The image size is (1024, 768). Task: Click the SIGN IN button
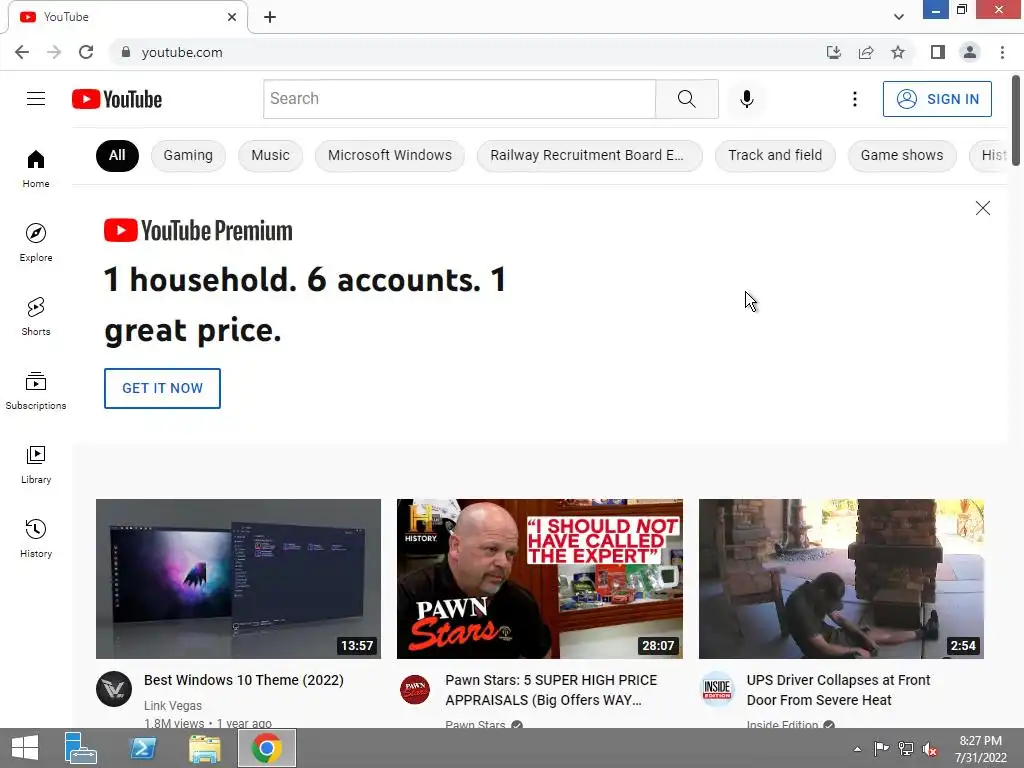(937, 99)
